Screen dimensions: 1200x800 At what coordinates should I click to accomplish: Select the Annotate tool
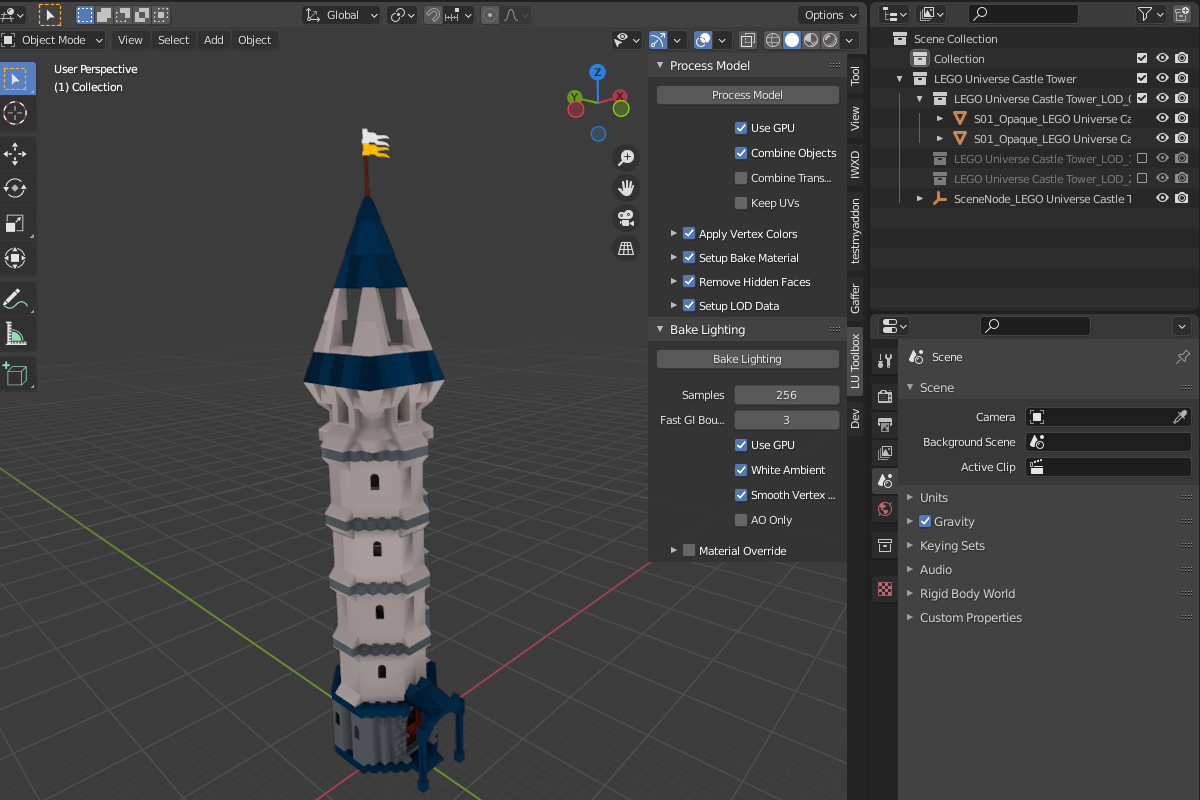tap(16, 298)
